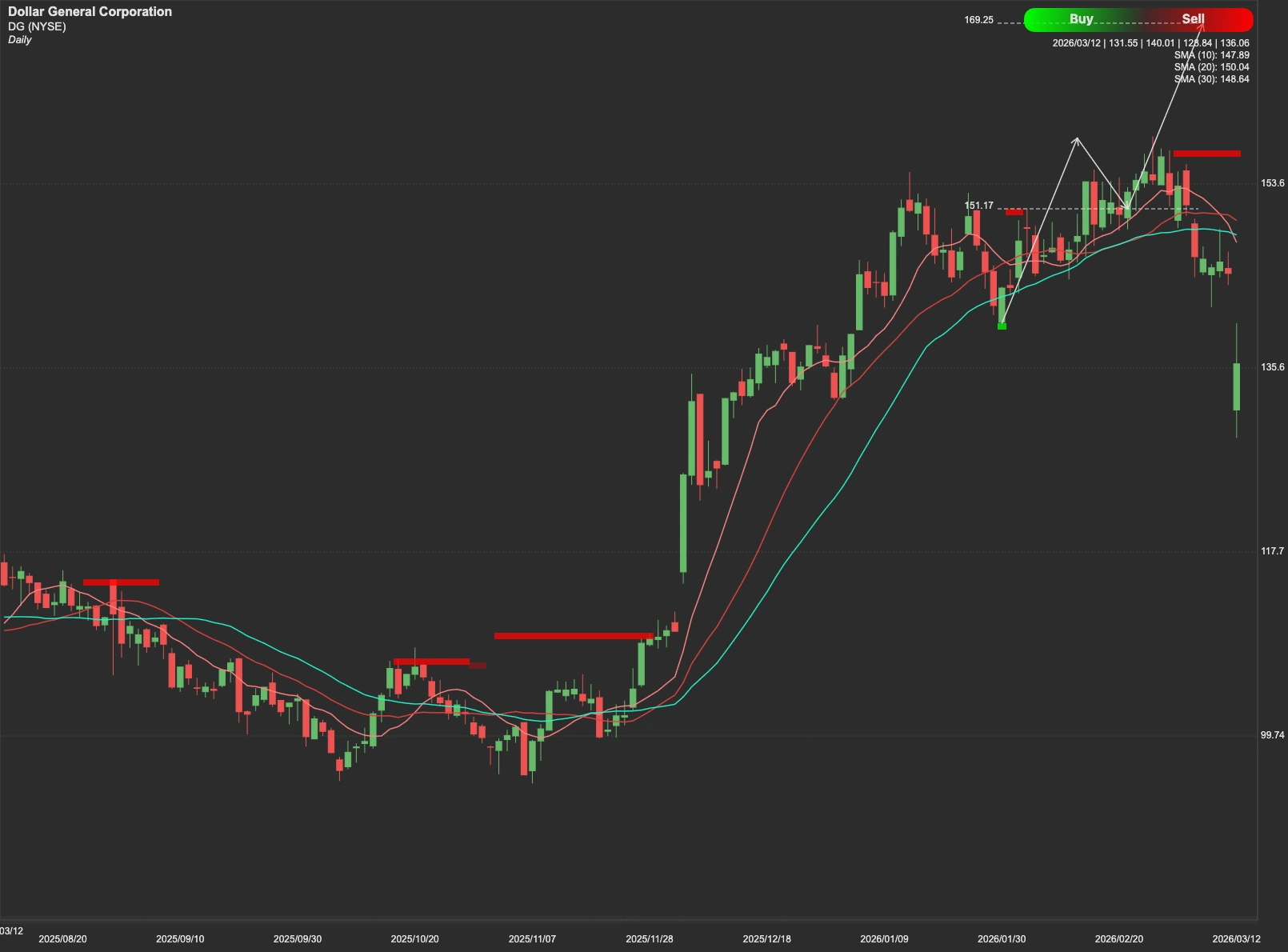1288x952 pixels.
Task: Click the 153.6 price axis label
Action: pyautogui.click(x=1273, y=183)
